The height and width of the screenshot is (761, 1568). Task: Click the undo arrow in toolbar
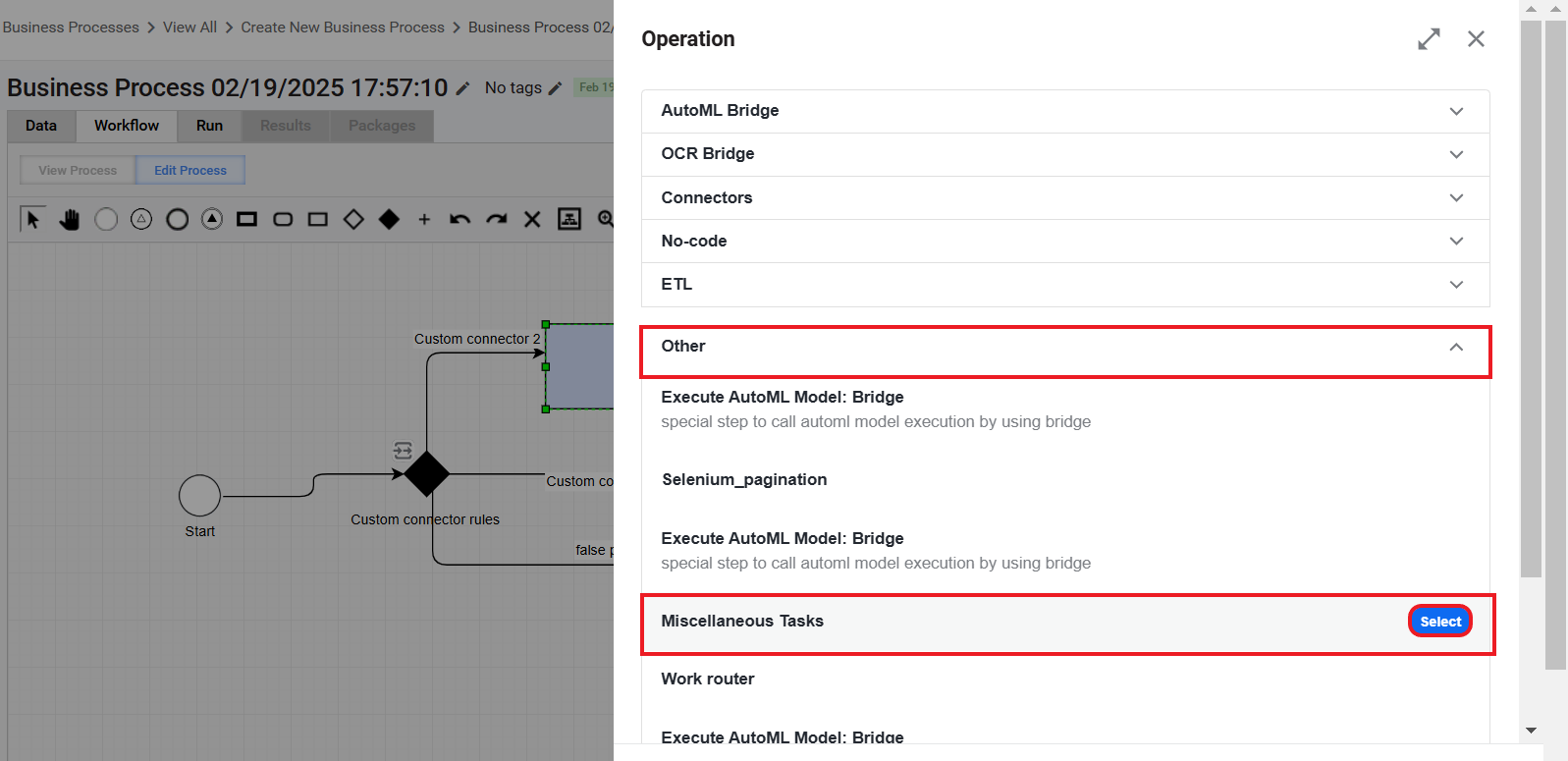click(x=460, y=219)
